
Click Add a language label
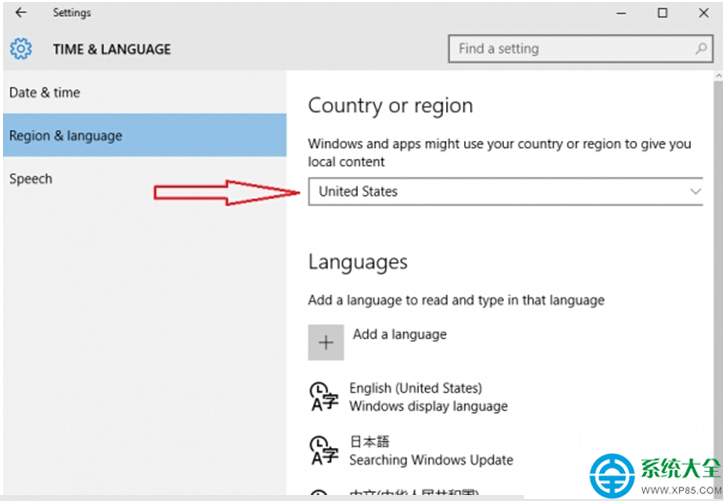tap(400, 334)
